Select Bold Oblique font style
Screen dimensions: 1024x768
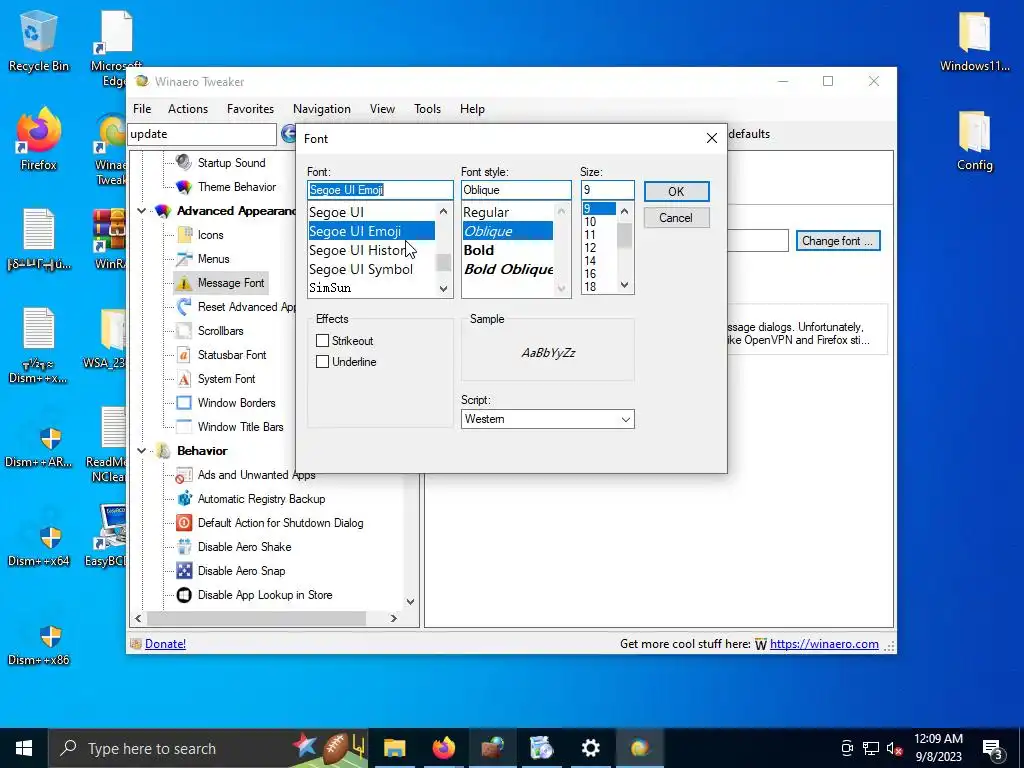pos(508,269)
